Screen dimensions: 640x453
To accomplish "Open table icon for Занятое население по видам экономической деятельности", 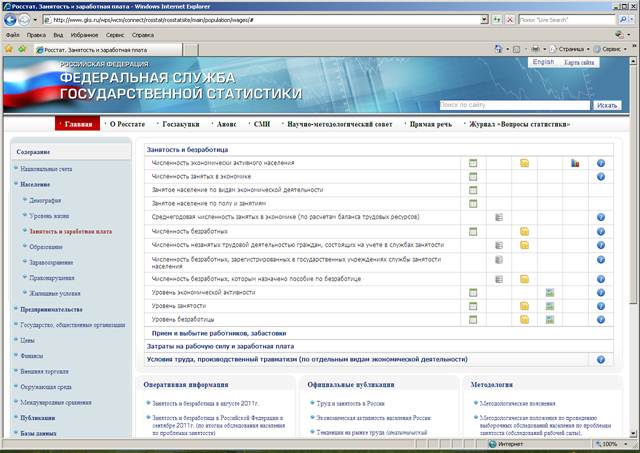I will pos(473,190).
